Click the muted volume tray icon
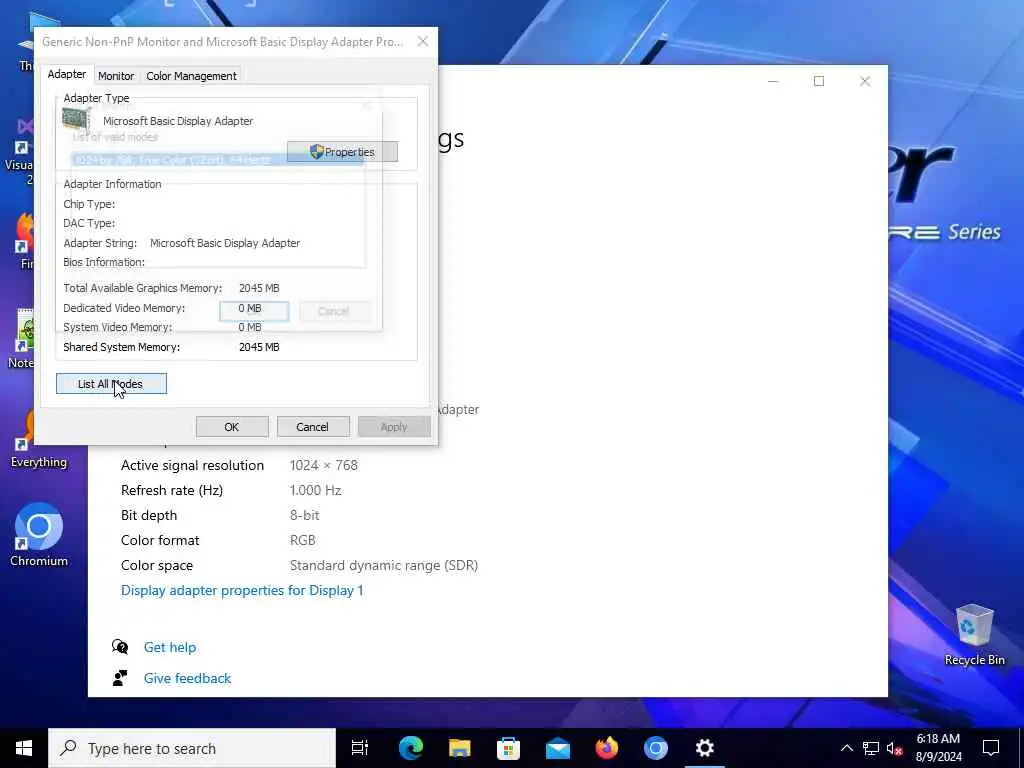Screen dimensions: 1024x768 point(894,748)
